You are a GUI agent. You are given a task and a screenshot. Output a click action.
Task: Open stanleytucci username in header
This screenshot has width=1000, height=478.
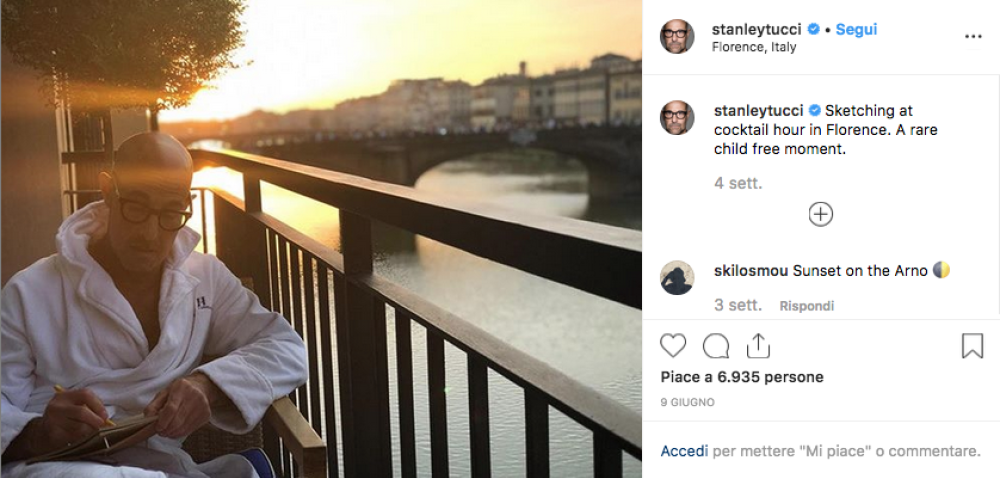click(758, 29)
